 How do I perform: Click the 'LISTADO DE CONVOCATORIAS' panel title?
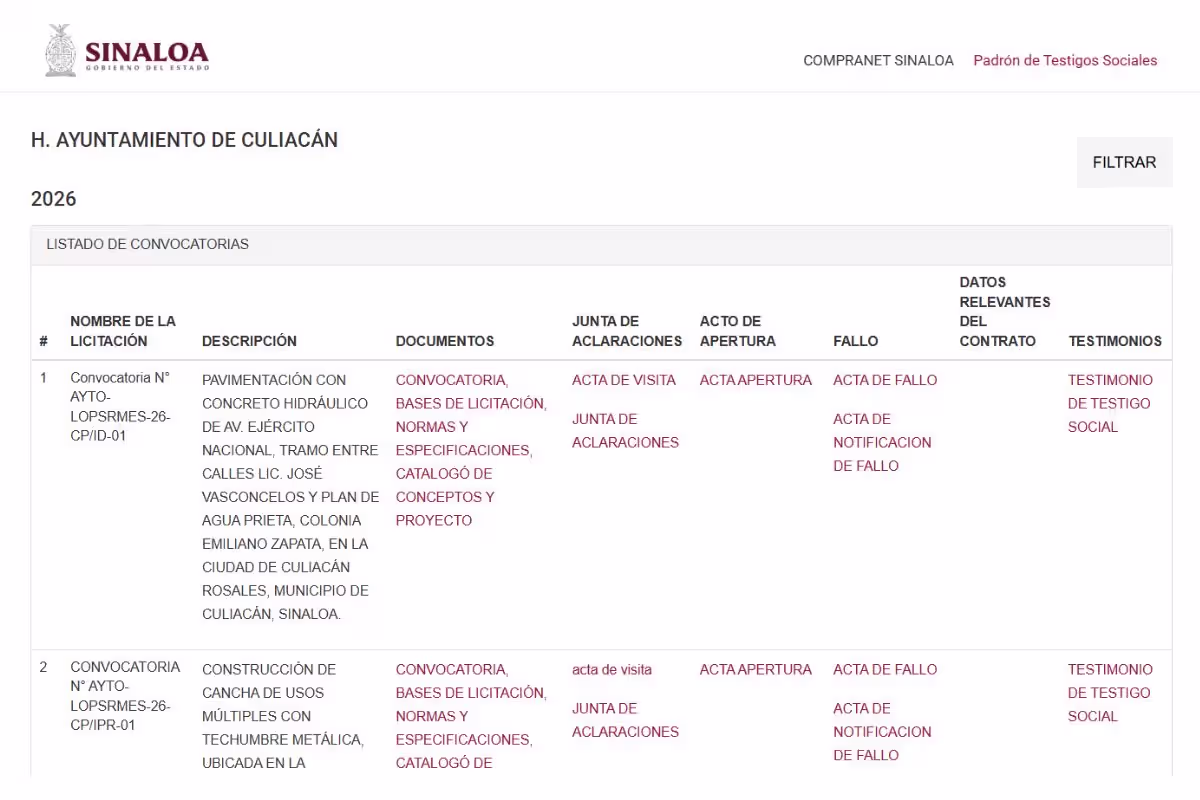[x=147, y=244]
